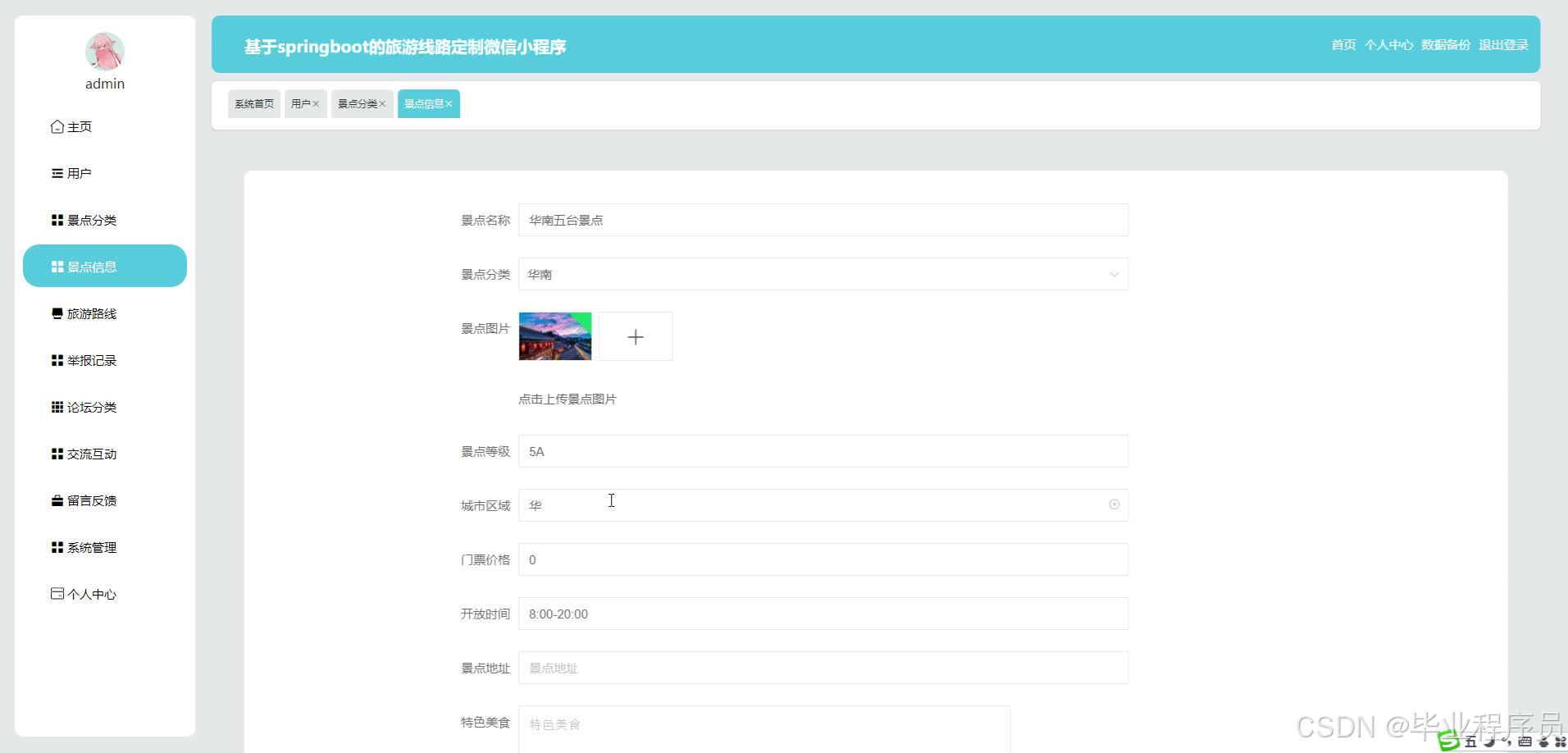Screen dimensions: 1568x753
Task: Open 景点信息 in the sidebar
Action: coord(105,266)
